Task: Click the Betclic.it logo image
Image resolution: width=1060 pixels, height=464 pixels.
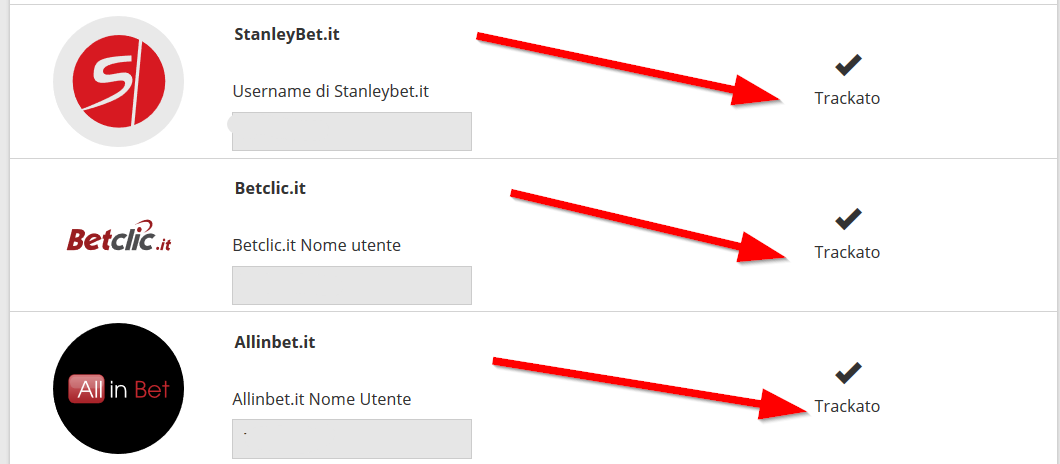Action: pos(119,236)
